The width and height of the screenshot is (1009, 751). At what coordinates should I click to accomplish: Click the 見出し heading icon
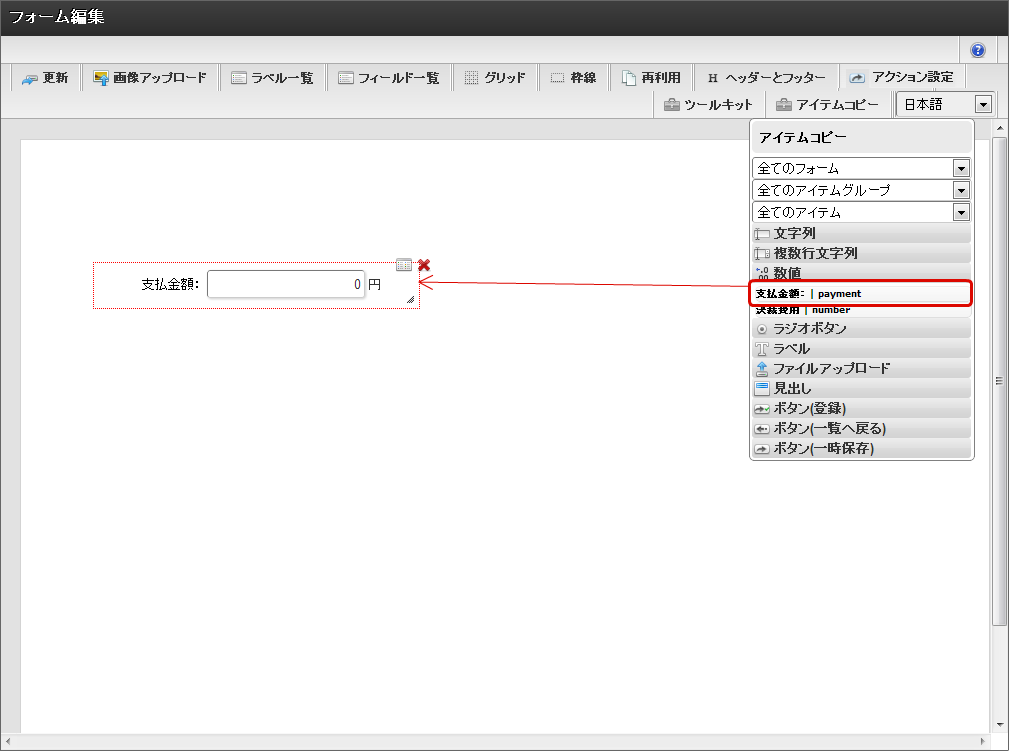(x=762, y=388)
